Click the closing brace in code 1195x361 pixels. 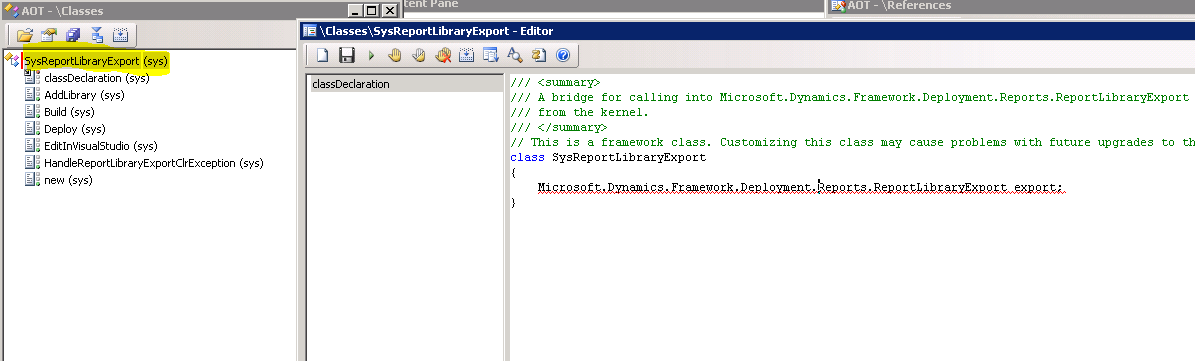click(x=514, y=203)
